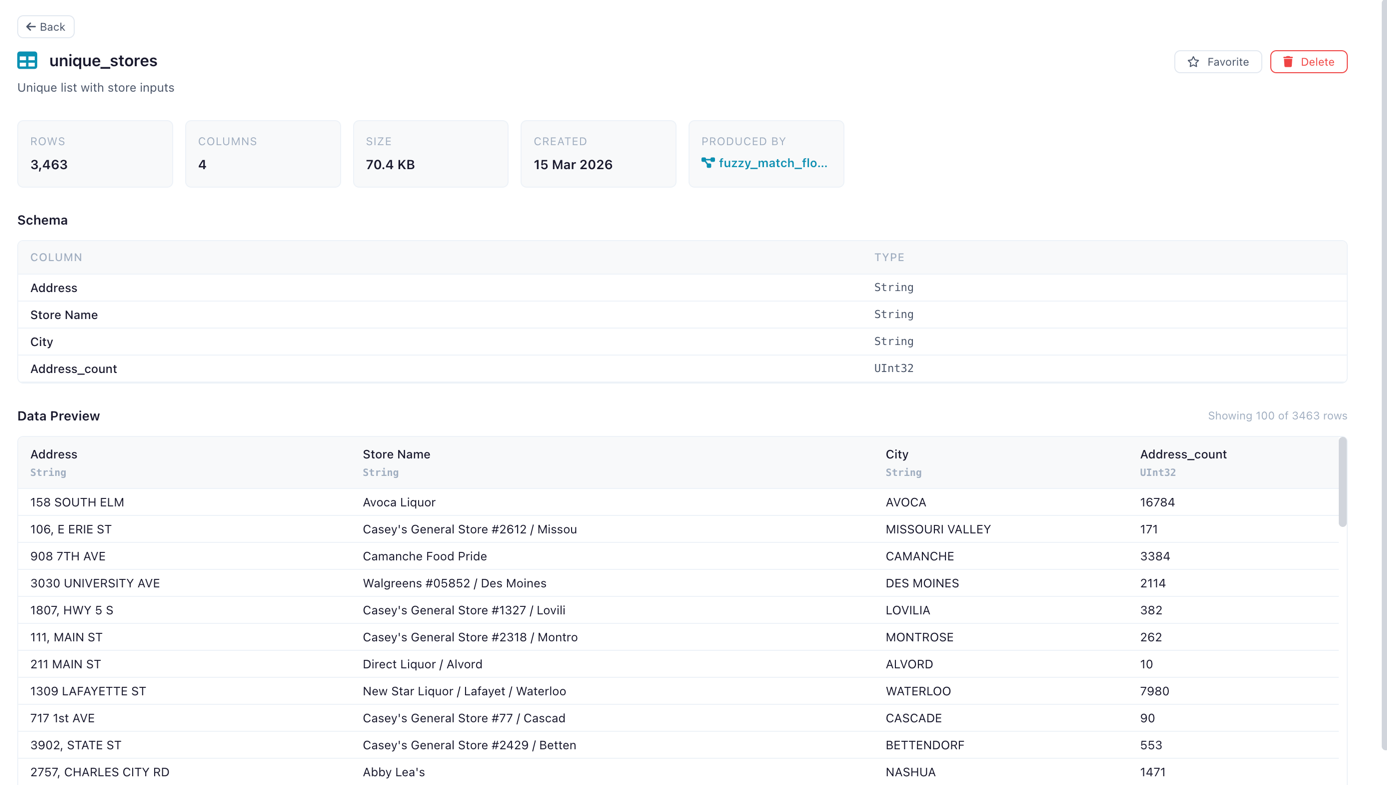Click the trash icon in Delete
This screenshot has width=1387, height=785.
[1288, 62]
